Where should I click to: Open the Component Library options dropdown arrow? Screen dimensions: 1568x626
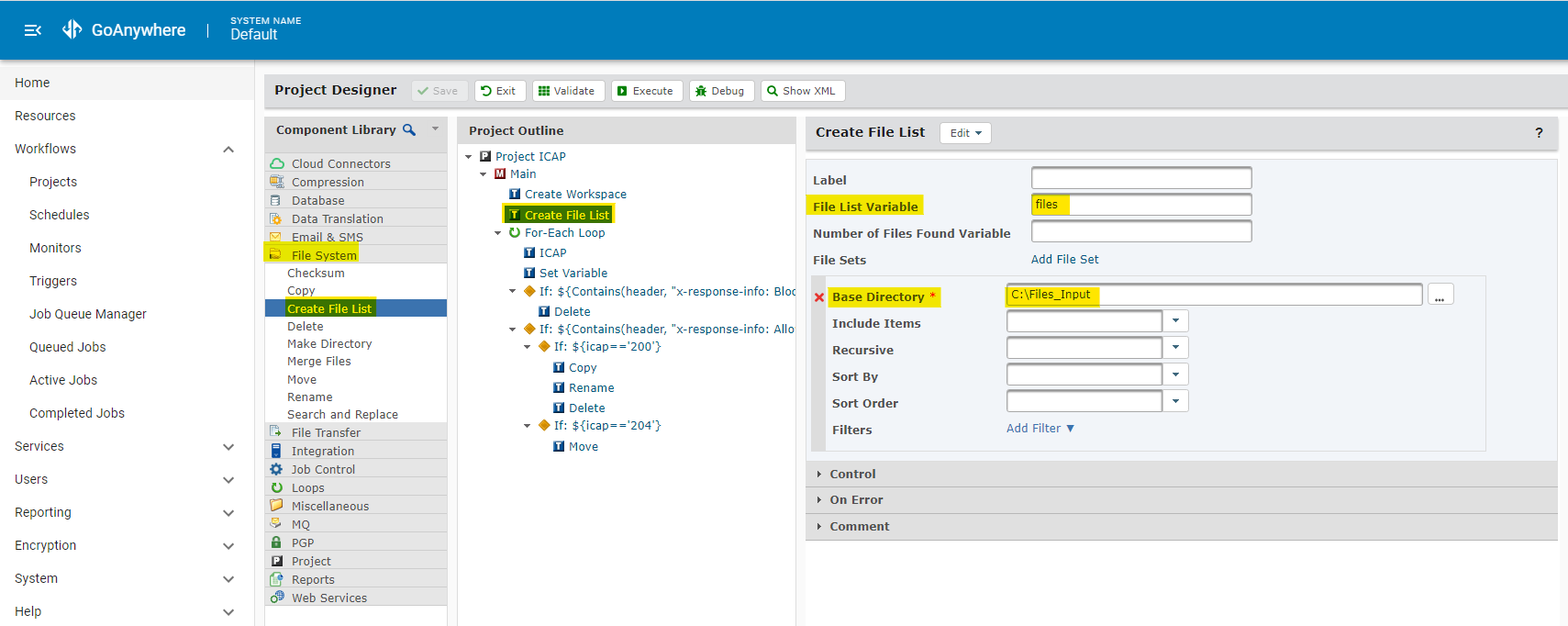tap(435, 129)
